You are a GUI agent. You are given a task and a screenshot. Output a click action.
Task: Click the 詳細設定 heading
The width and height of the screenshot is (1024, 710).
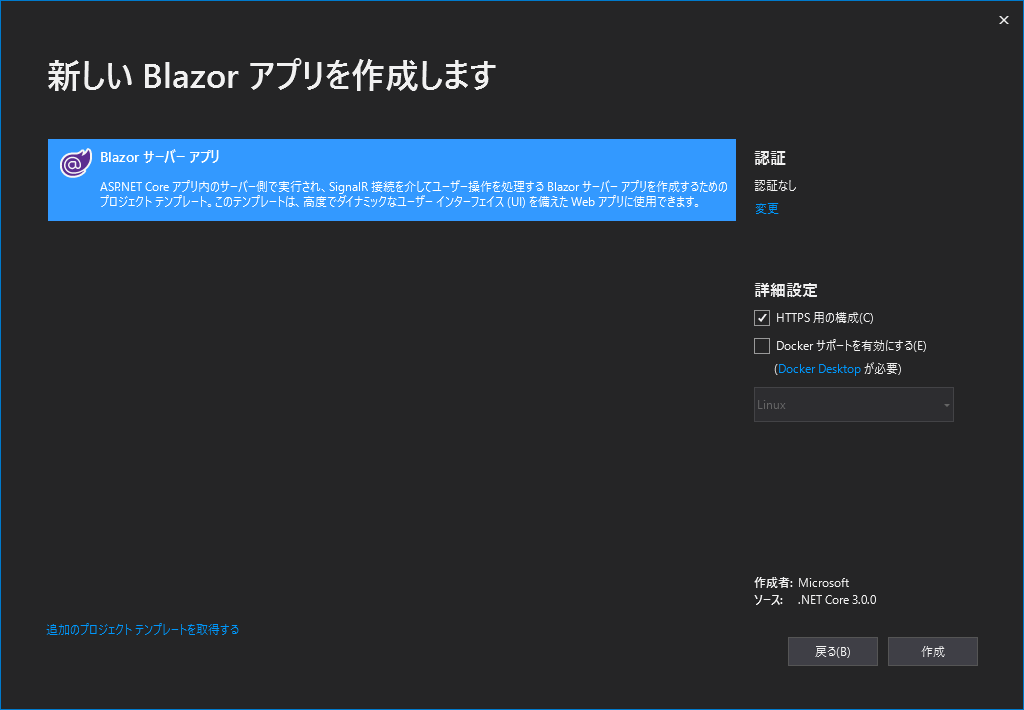click(x=786, y=290)
